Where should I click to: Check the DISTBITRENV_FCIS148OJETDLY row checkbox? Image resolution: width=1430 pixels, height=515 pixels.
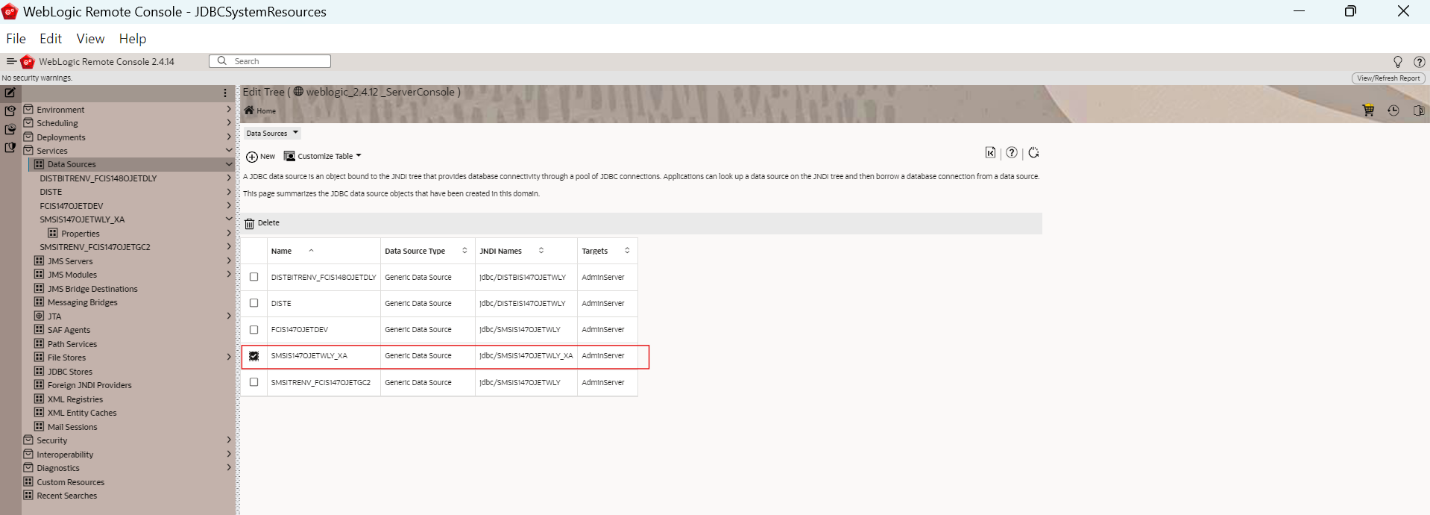(254, 277)
